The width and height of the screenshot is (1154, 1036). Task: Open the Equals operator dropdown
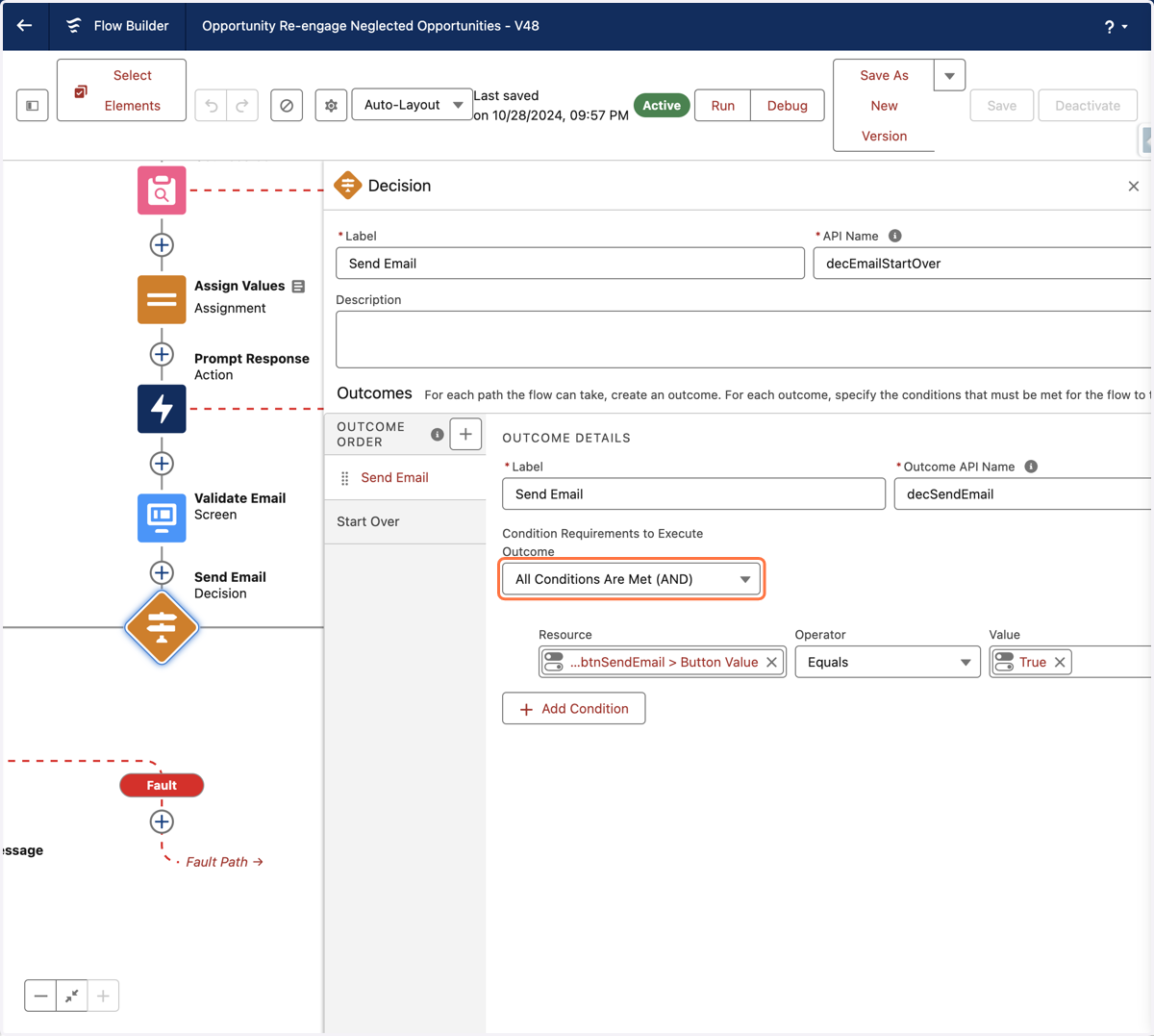tap(888, 662)
